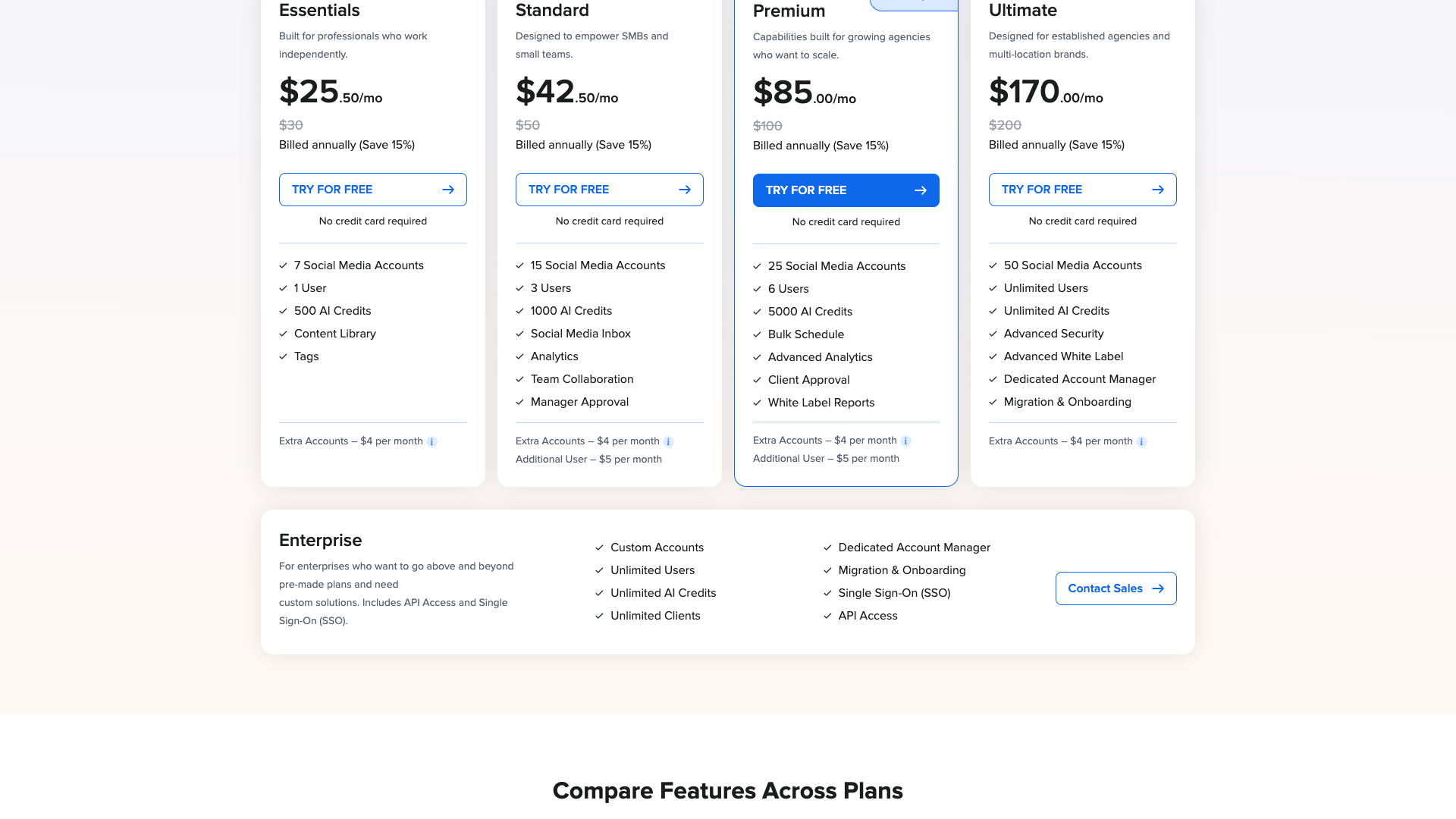
Task: Click the info icon next to Premium Extra Accounts
Action: coord(906,440)
